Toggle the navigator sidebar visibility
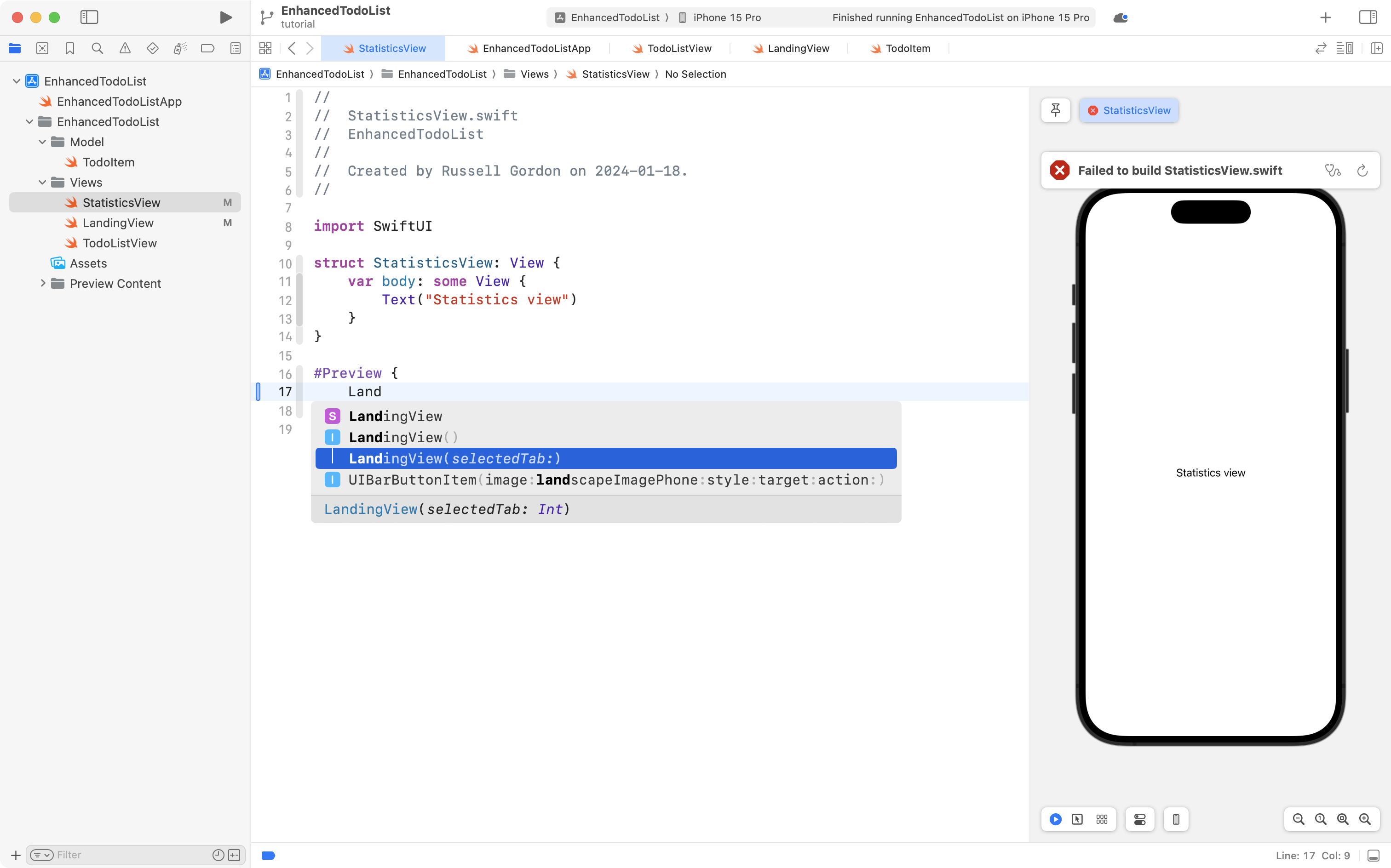Image resolution: width=1391 pixels, height=868 pixels. pyautogui.click(x=89, y=18)
